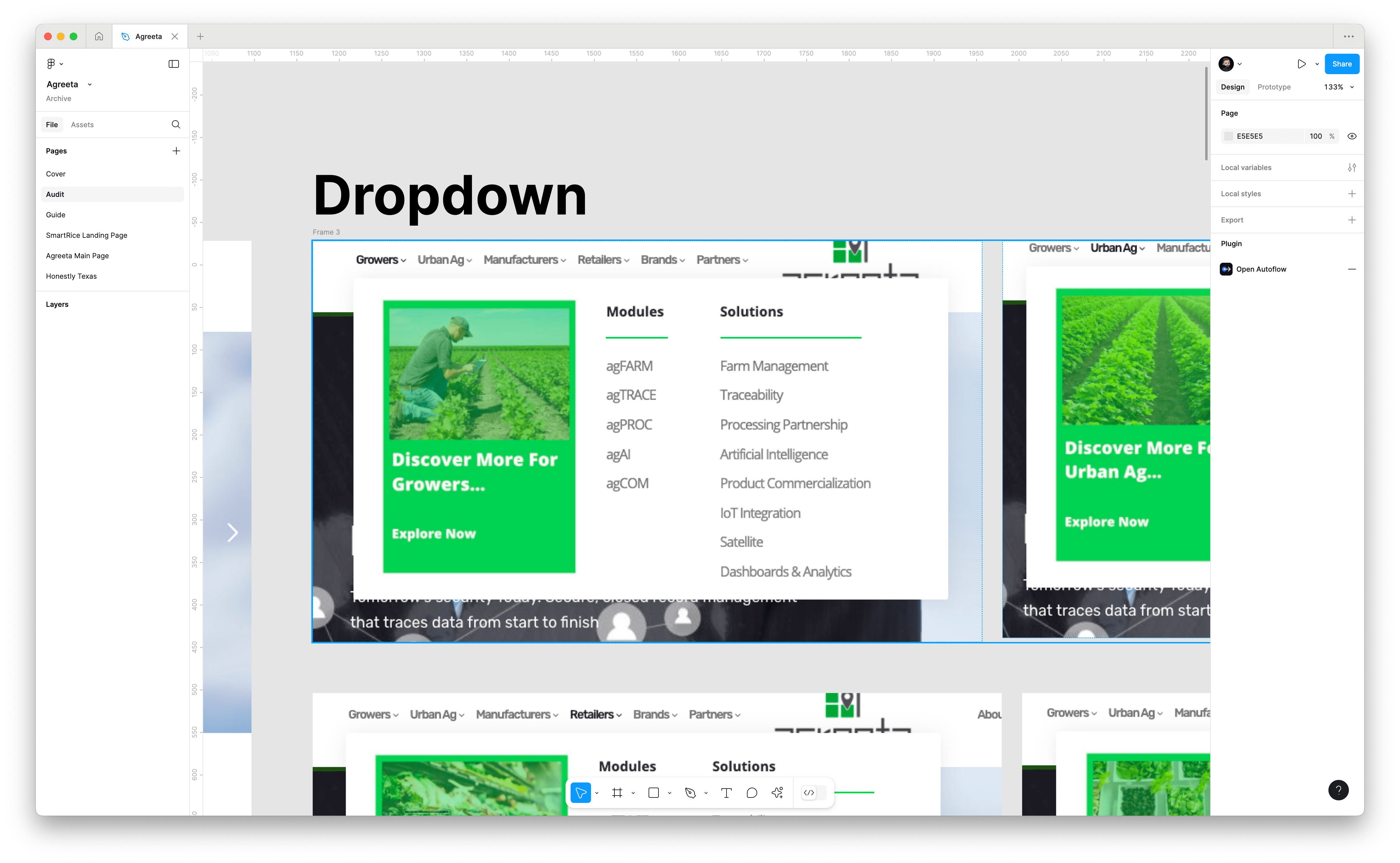The width and height of the screenshot is (1400, 863).
Task: Open the three-dot overflow menu
Action: pyautogui.click(x=1349, y=36)
